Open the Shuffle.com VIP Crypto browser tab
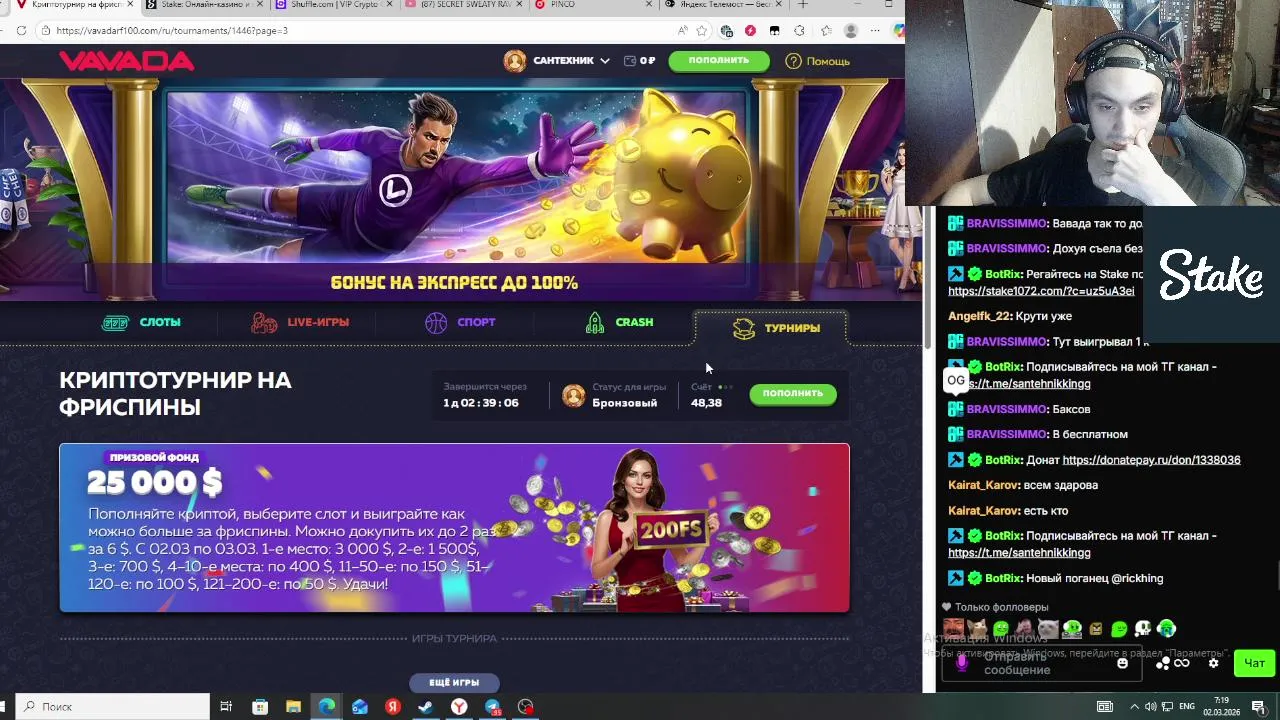Image resolution: width=1280 pixels, height=720 pixels. [x=330, y=5]
